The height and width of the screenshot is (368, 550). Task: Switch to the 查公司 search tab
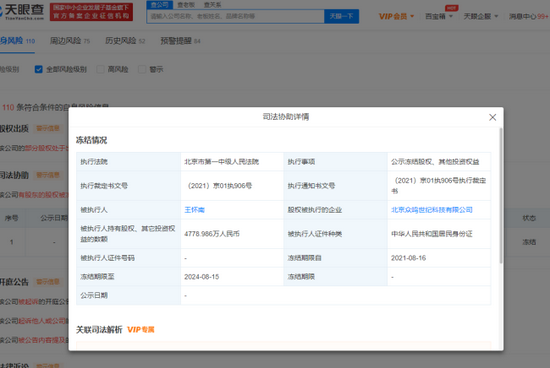click(x=160, y=5)
